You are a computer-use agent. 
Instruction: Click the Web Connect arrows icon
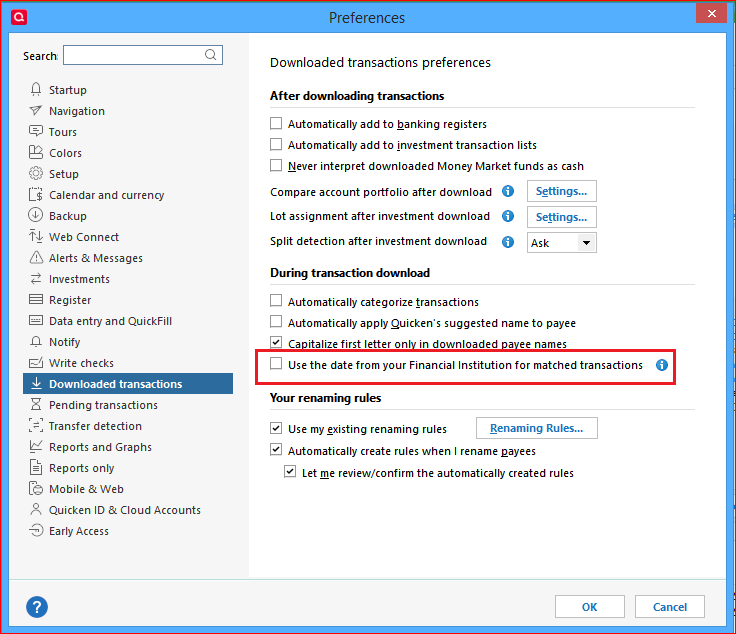36,237
